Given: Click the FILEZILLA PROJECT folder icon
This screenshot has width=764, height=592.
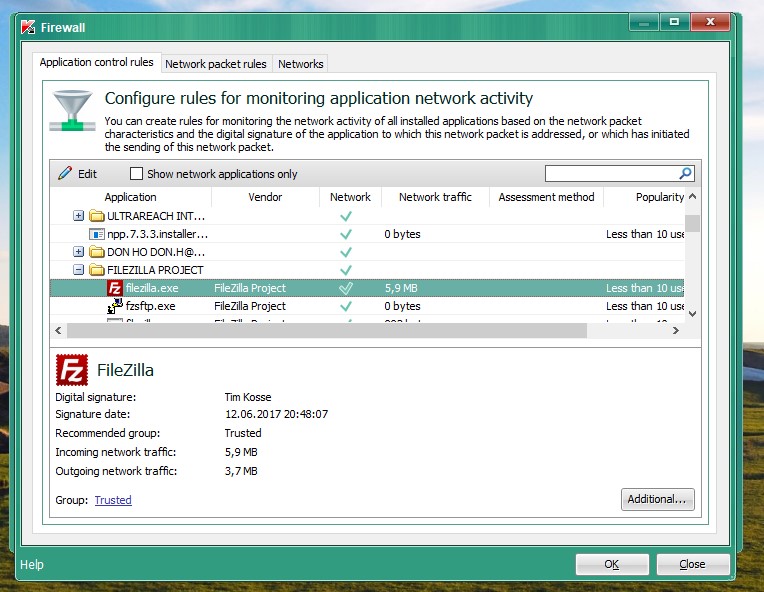Looking at the screenshot, I should coord(96,270).
